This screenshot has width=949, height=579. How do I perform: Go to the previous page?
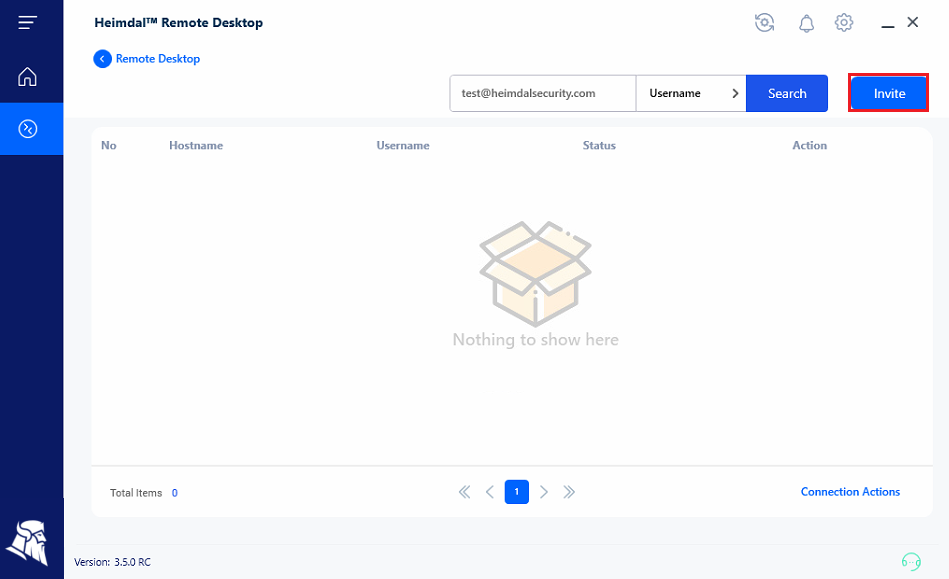490,492
